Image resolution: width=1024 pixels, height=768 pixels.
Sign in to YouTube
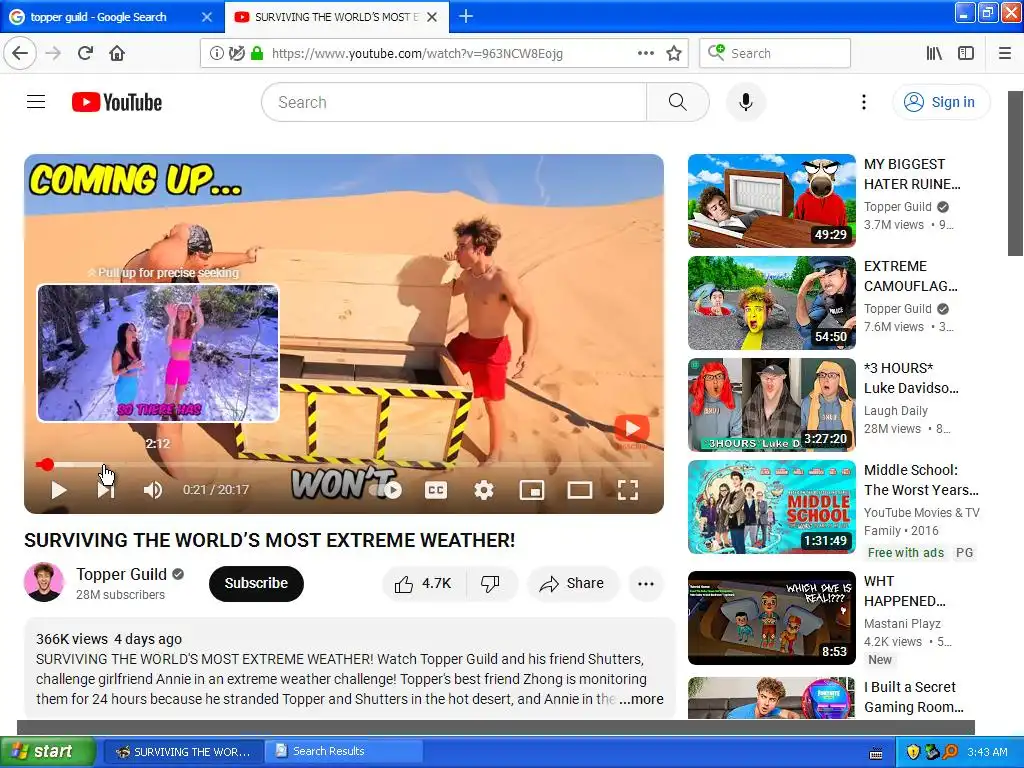[941, 102]
